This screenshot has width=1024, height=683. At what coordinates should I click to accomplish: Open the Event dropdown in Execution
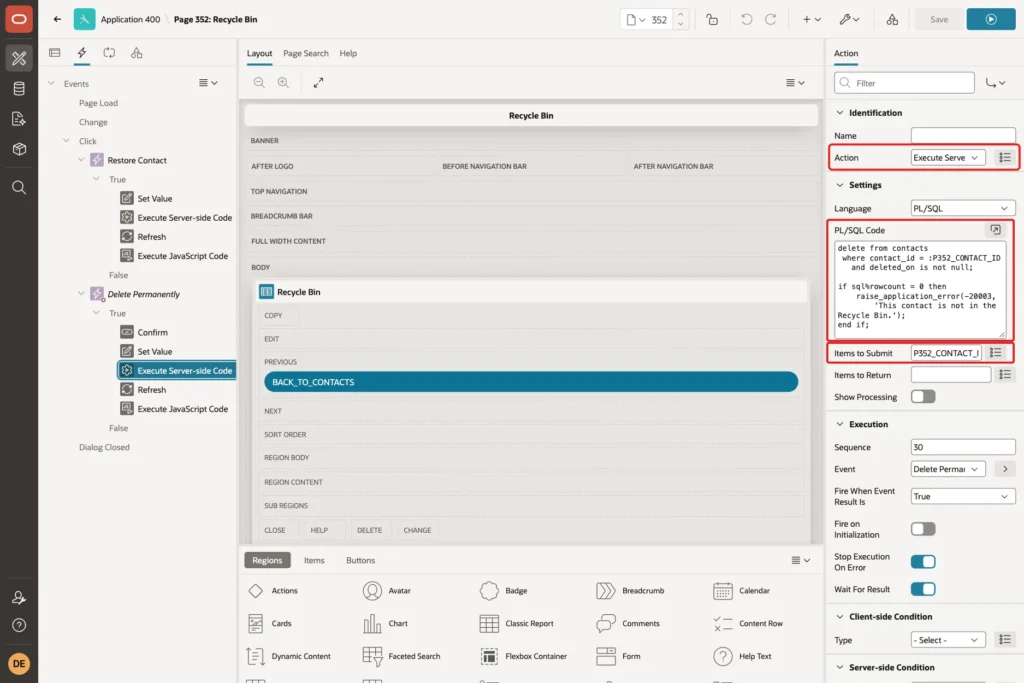tap(948, 469)
